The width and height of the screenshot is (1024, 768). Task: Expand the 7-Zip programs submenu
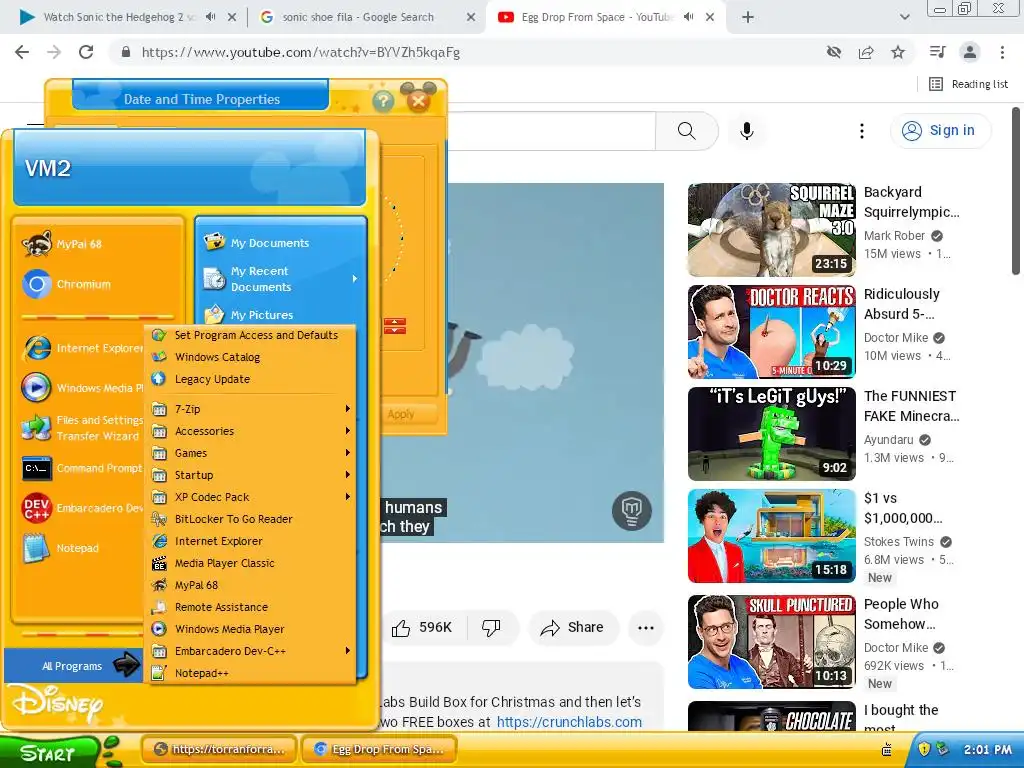pyautogui.click(x=251, y=409)
